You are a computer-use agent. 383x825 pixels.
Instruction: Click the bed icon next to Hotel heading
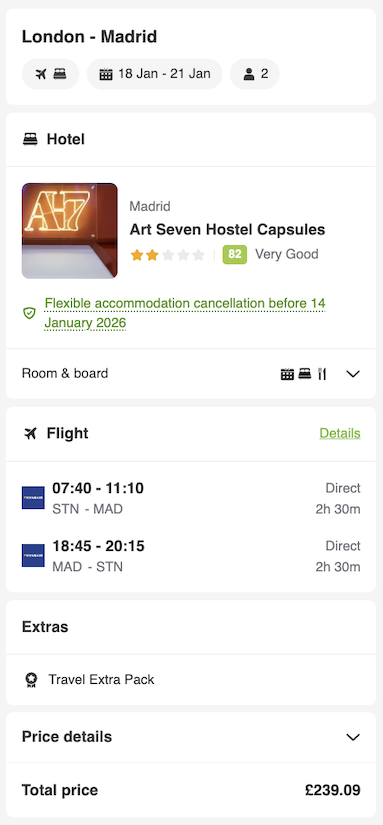31,139
